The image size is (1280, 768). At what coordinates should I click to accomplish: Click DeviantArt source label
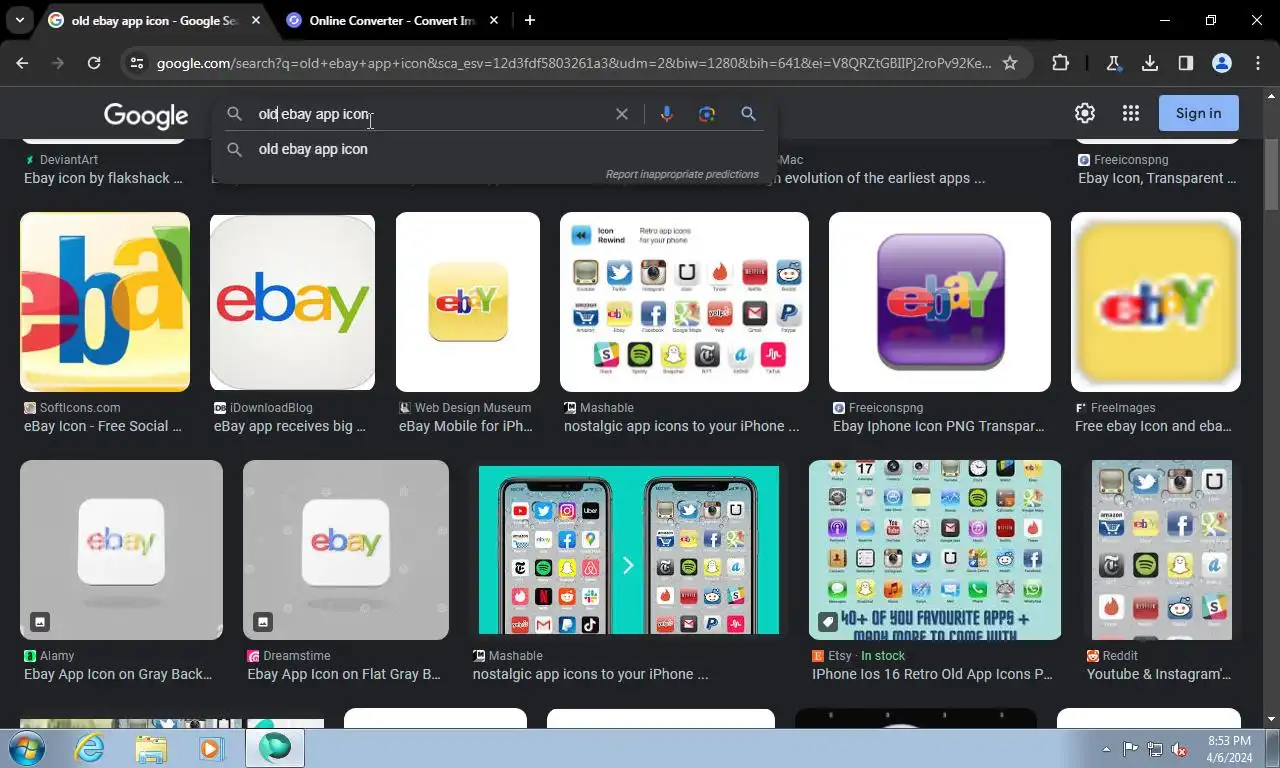pos(61,160)
